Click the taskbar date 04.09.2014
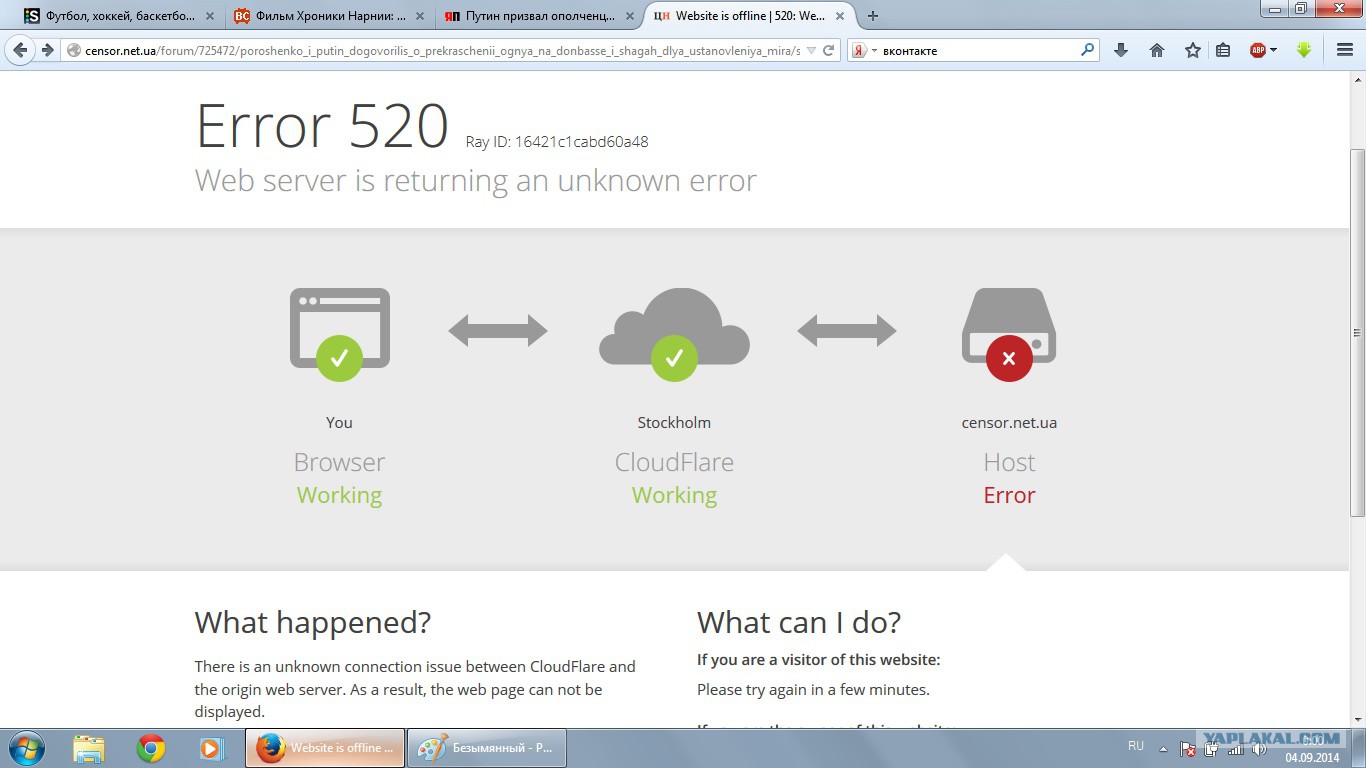 [1312, 758]
